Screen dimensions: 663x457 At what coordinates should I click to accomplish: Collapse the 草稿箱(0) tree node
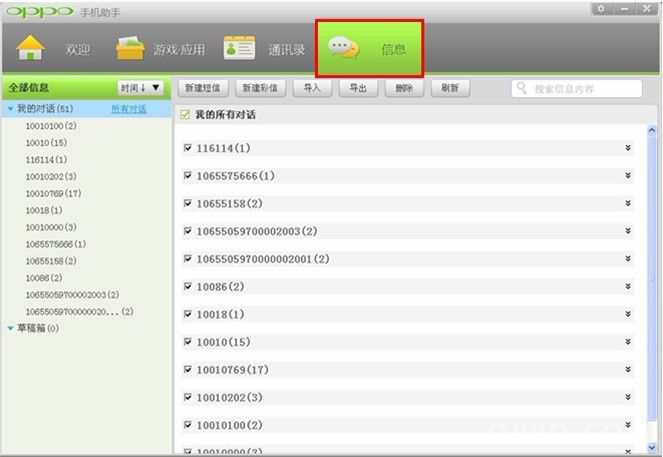point(11,328)
